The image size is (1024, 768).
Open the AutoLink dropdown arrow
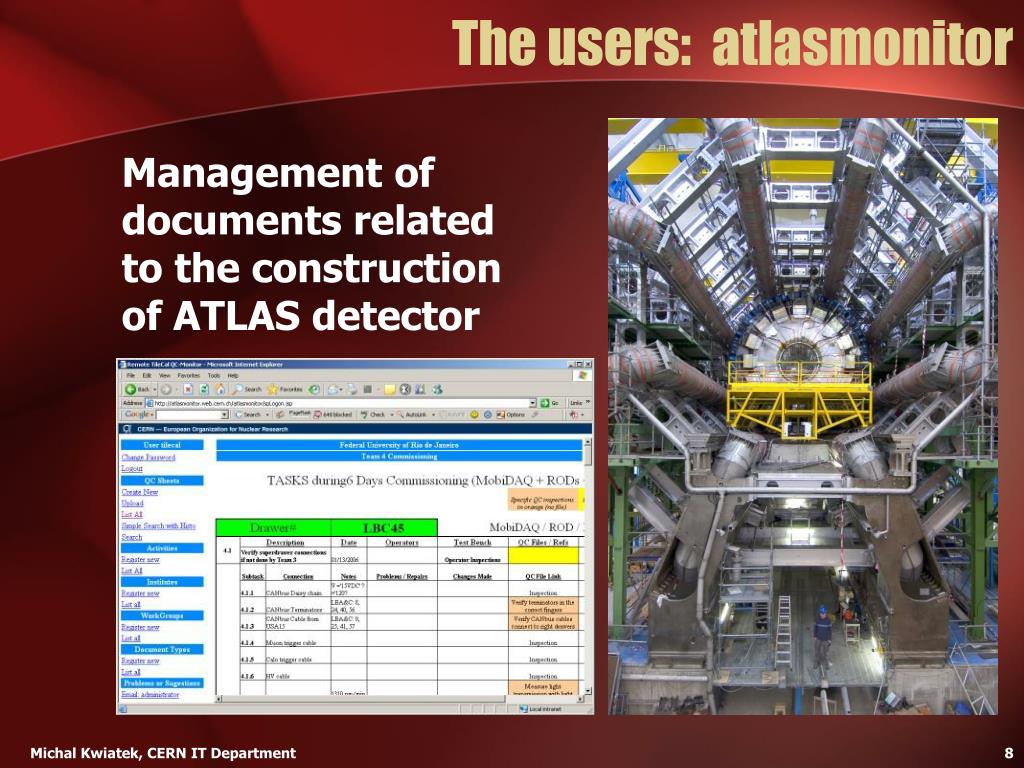point(433,415)
